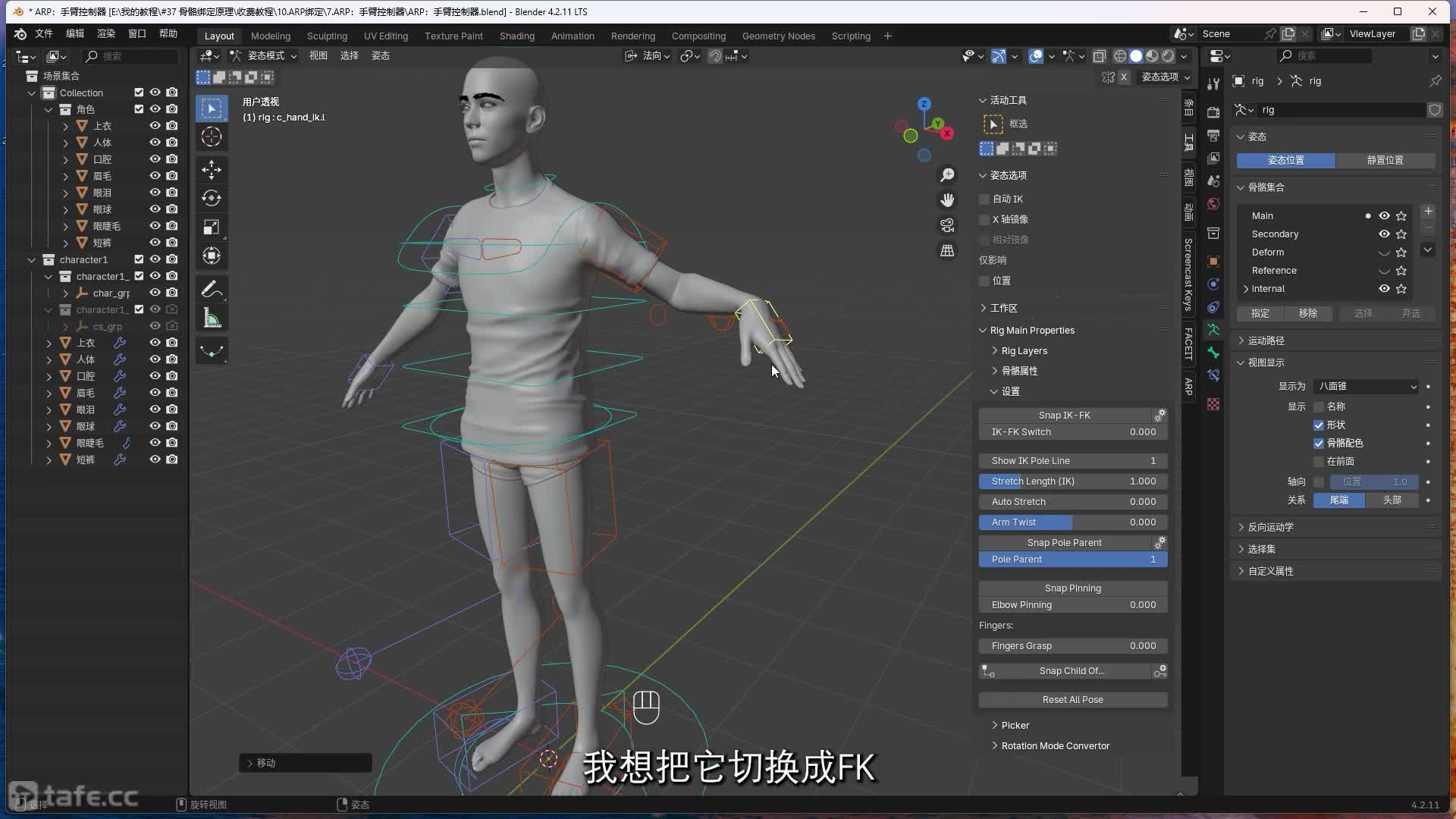The height and width of the screenshot is (819, 1456).
Task: Activate the 3D Cursor tool
Action: (212, 137)
